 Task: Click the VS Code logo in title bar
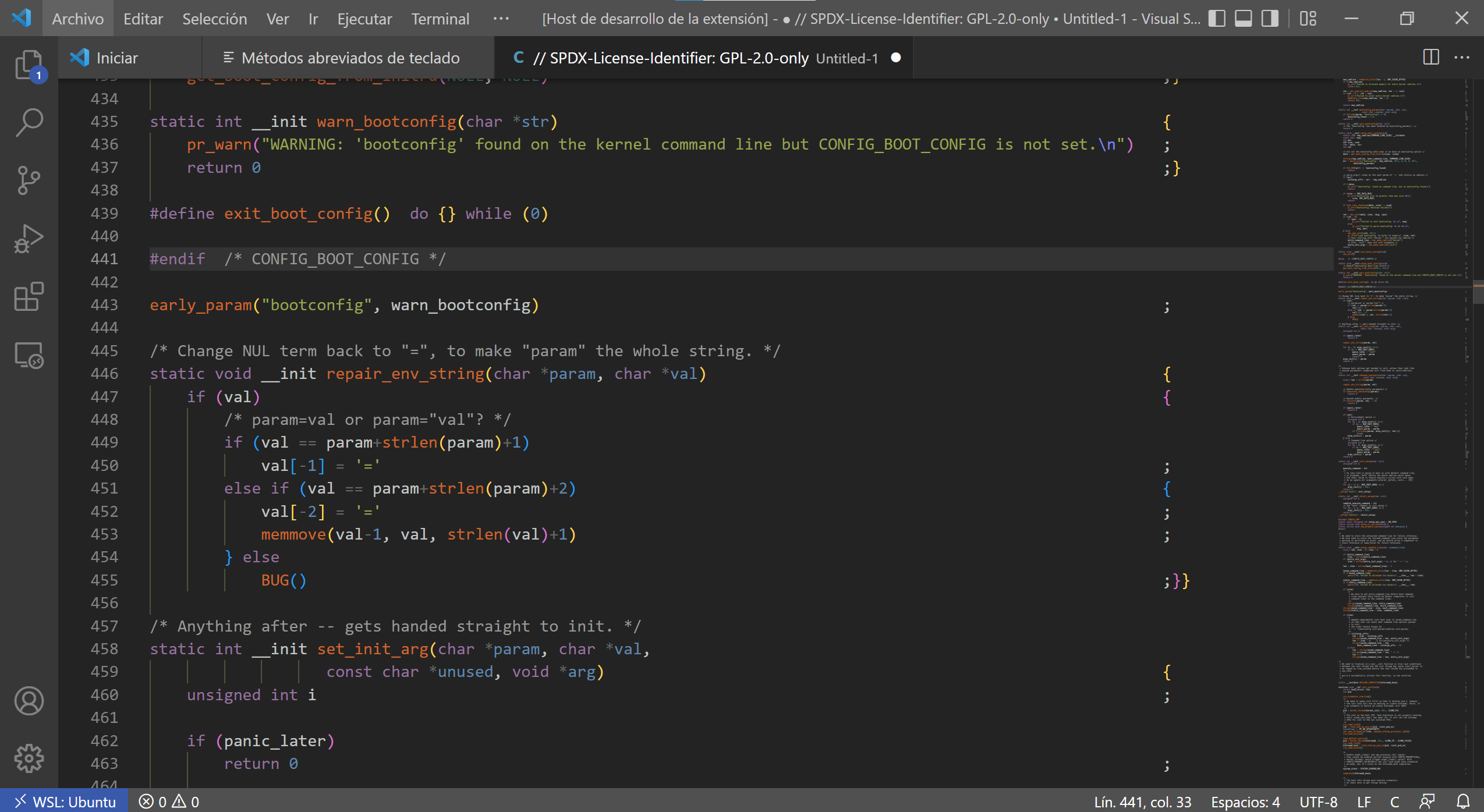[22, 18]
